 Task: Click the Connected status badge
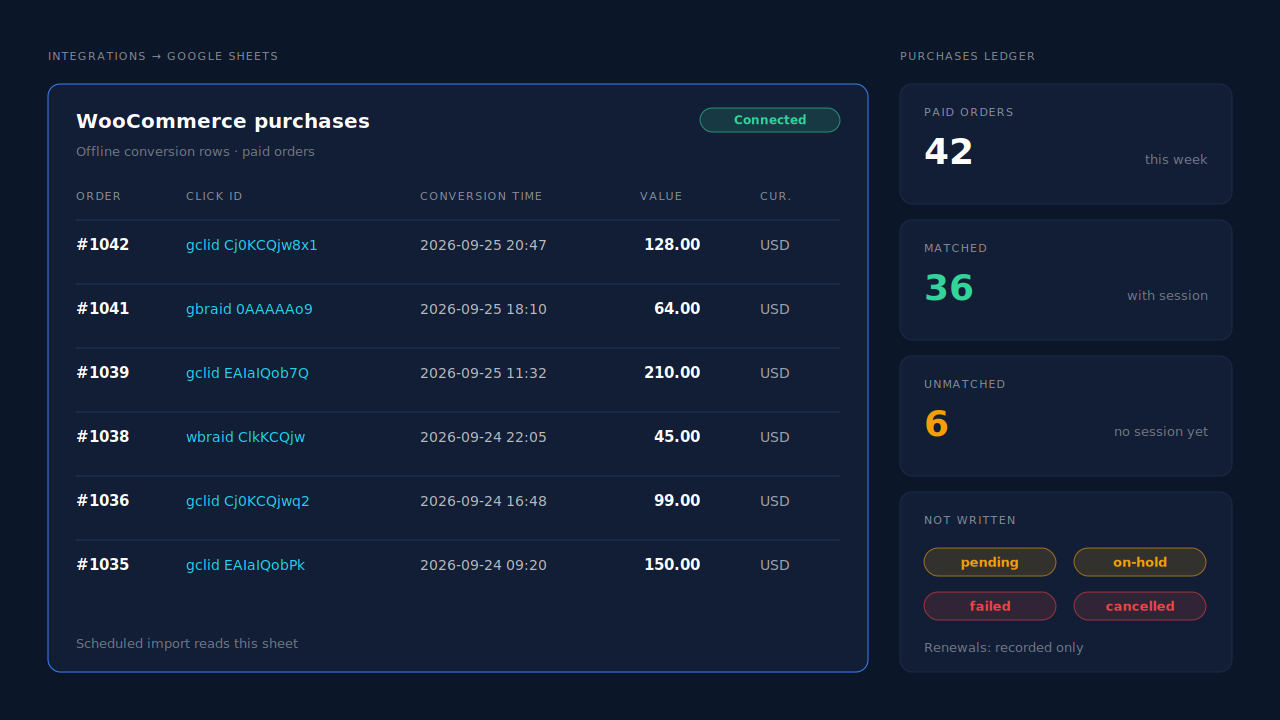pos(770,120)
